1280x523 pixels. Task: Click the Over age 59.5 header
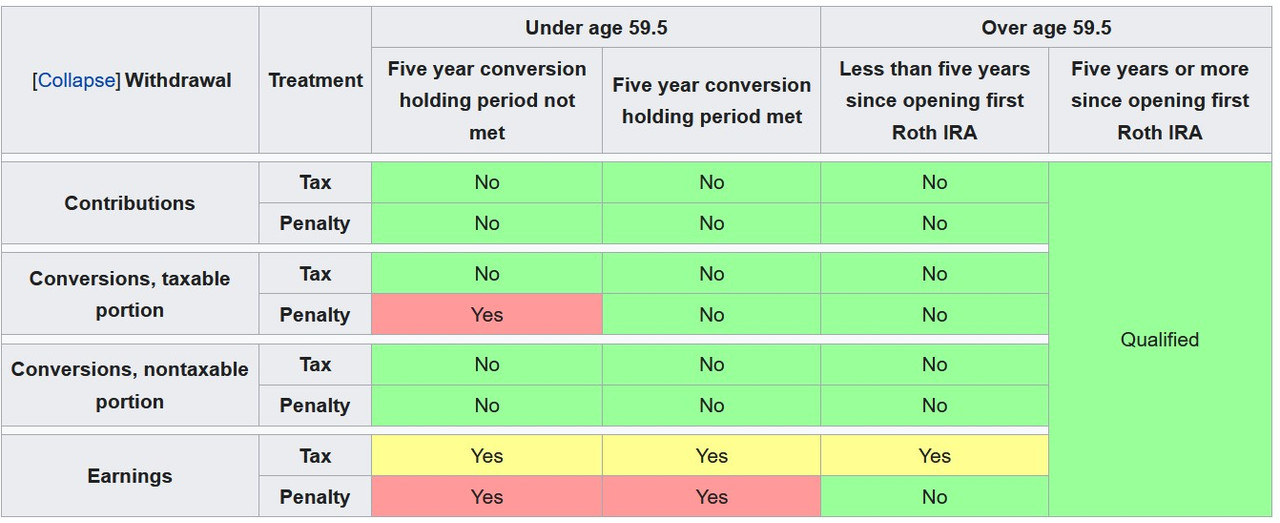[x=1046, y=28]
